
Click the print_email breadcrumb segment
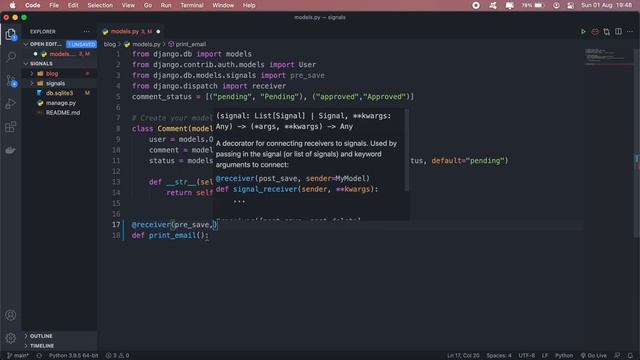[187, 44]
